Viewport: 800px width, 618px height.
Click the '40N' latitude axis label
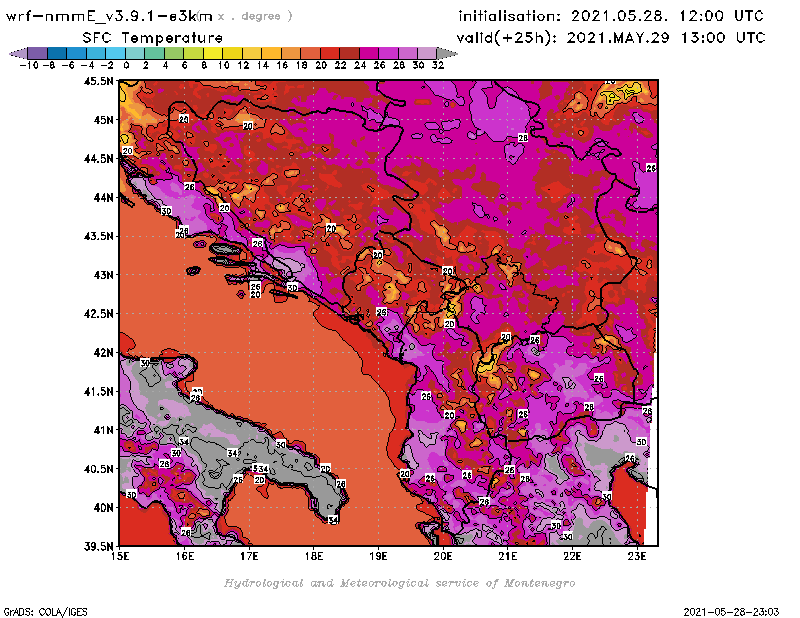point(103,508)
